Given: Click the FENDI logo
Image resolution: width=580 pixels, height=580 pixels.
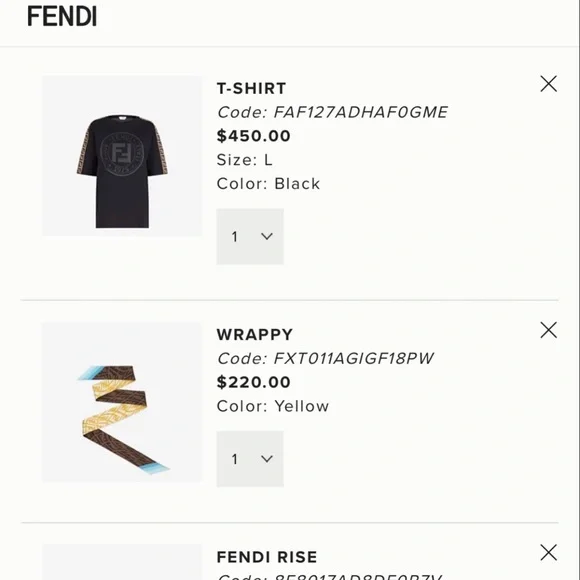Looking at the screenshot, I should click(62, 17).
